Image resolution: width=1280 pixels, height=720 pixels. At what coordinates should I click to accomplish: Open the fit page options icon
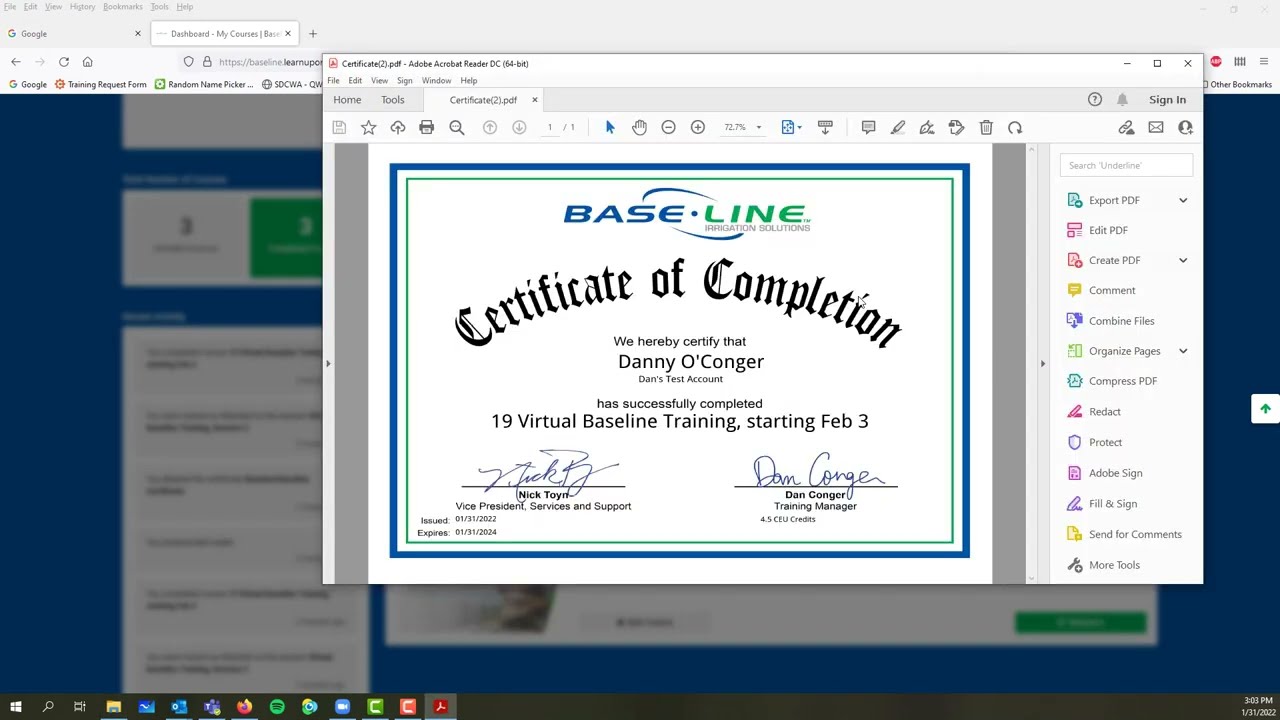pyautogui.click(x=790, y=128)
